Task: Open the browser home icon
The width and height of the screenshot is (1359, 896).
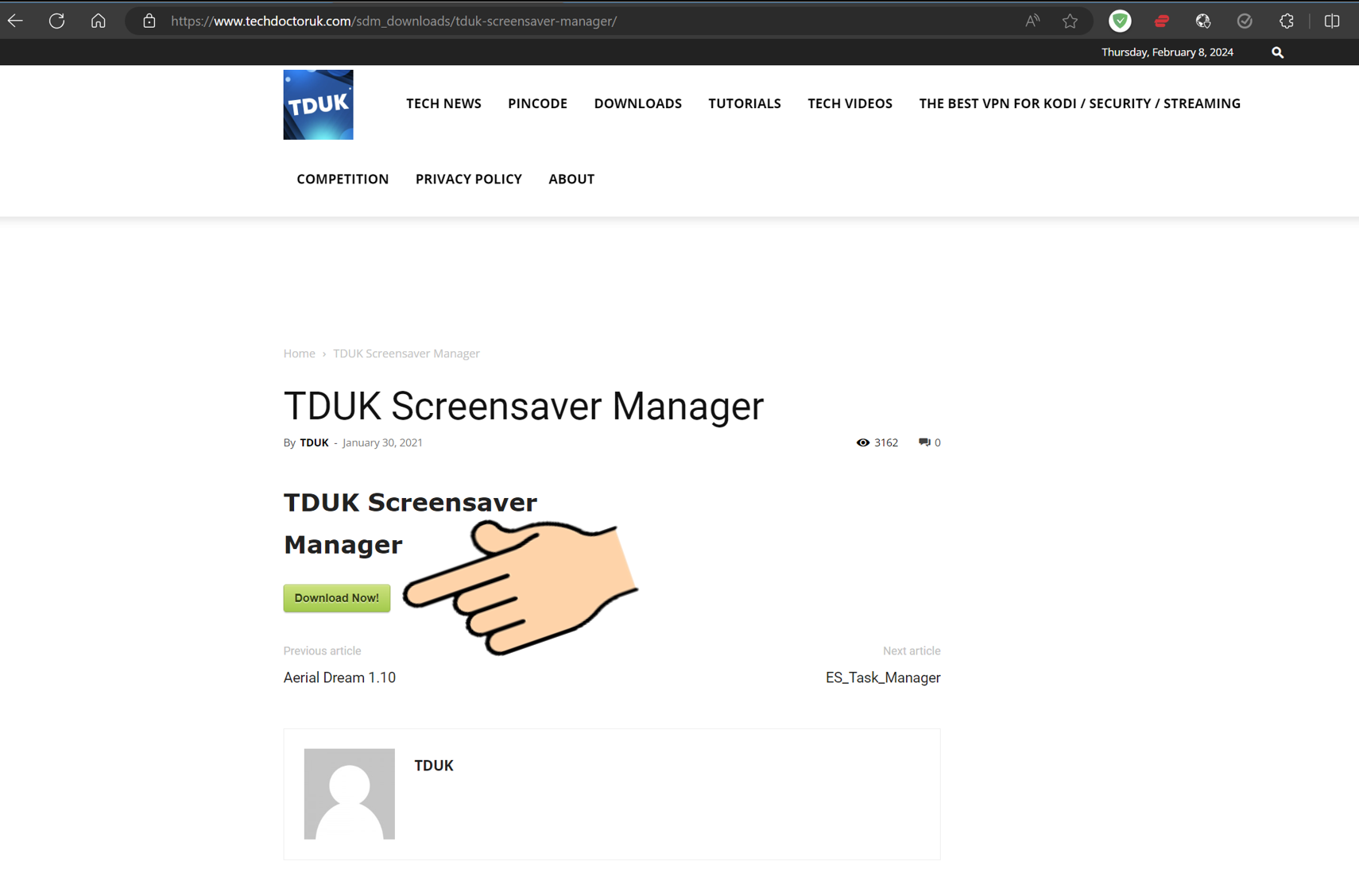Action: pyautogui.click(x=99, y=21)
